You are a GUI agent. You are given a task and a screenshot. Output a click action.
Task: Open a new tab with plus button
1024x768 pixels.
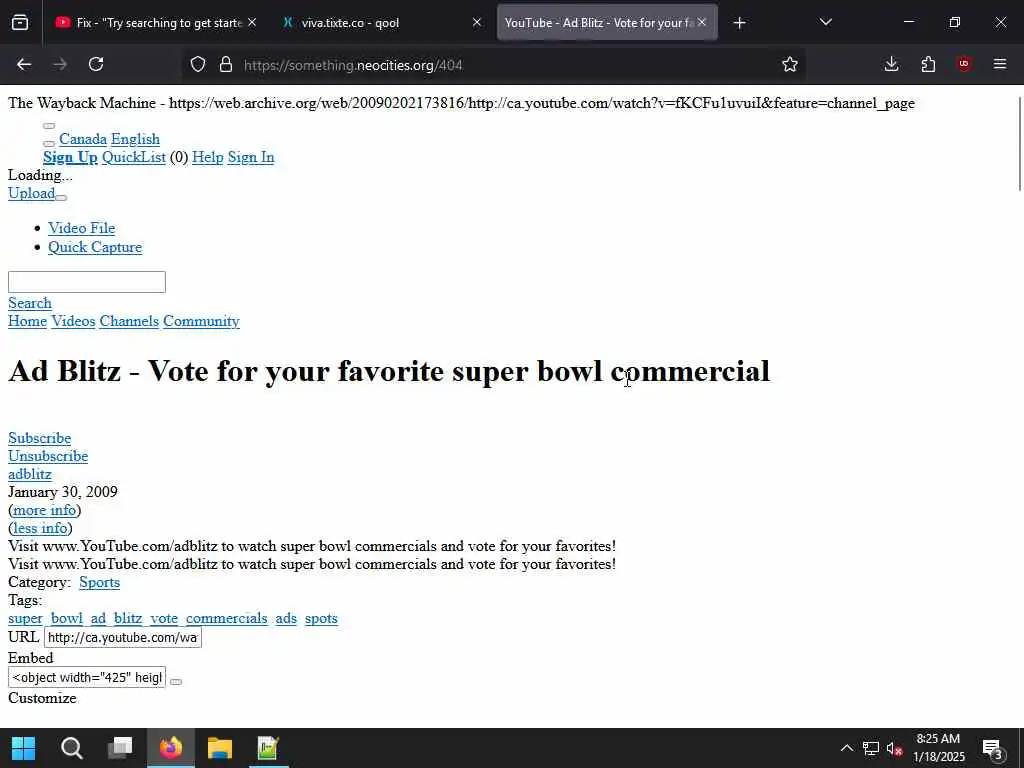(739, 23)
